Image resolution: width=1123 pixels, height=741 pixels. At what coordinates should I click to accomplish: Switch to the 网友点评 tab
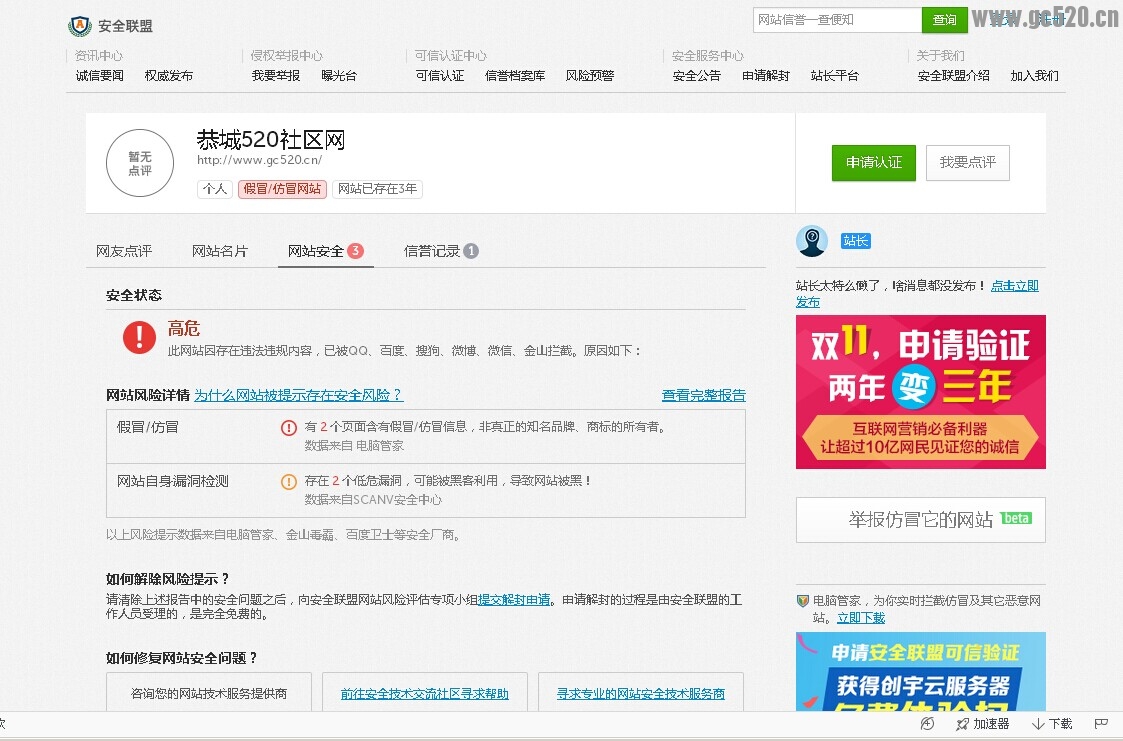125,252
